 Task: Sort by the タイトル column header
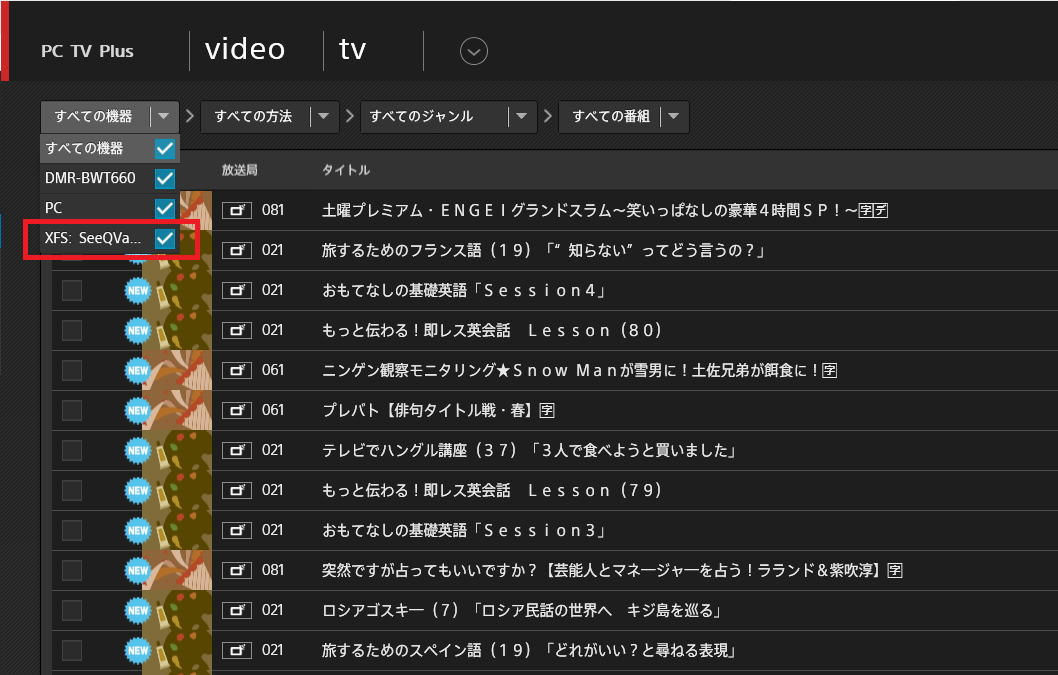click(x=346, y=170)
